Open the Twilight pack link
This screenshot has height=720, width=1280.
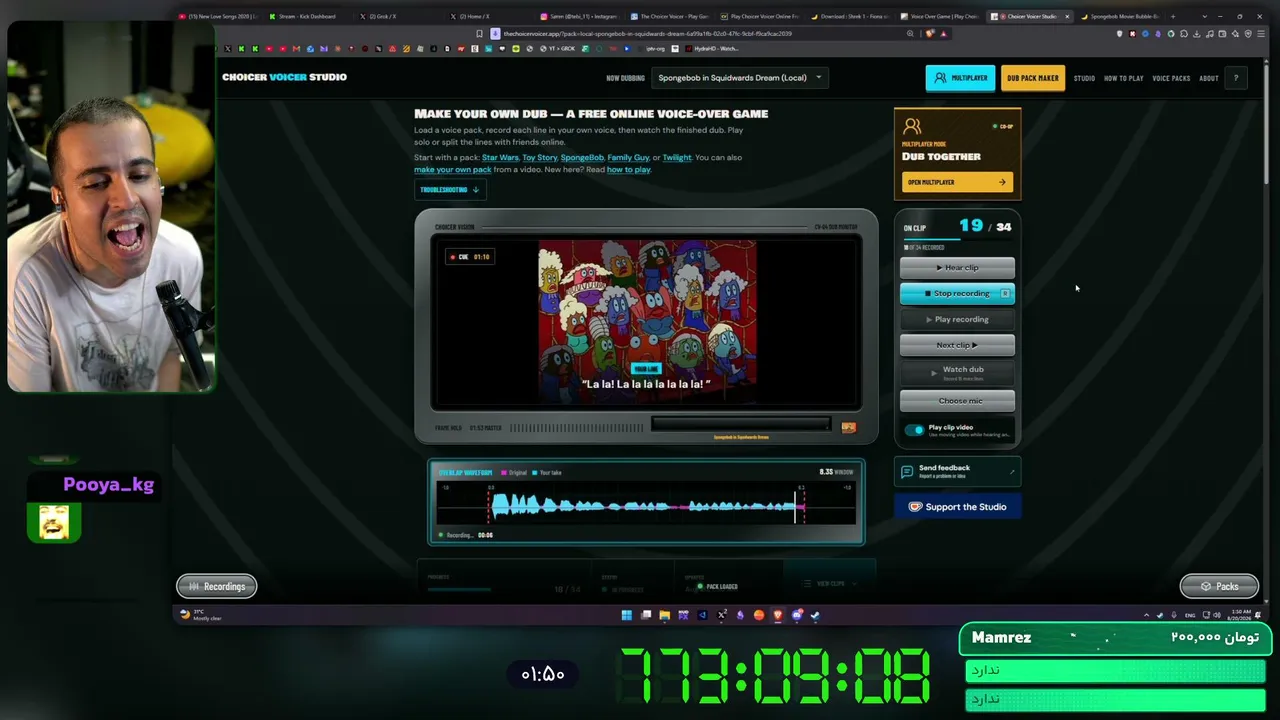676,157
